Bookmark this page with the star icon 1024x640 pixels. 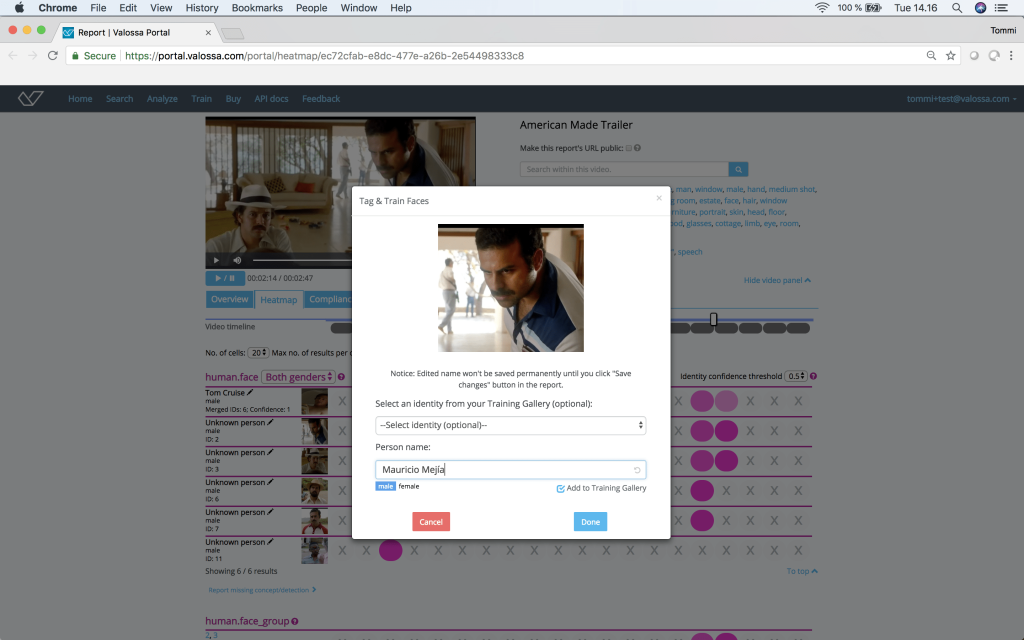[951, 56]
